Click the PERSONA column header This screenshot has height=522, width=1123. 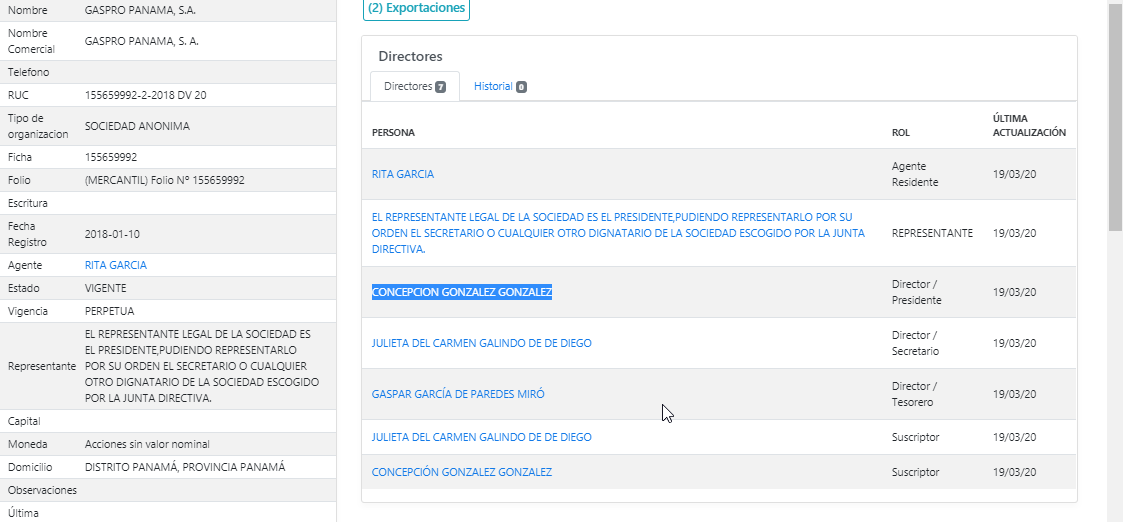(x=393, y=133)
